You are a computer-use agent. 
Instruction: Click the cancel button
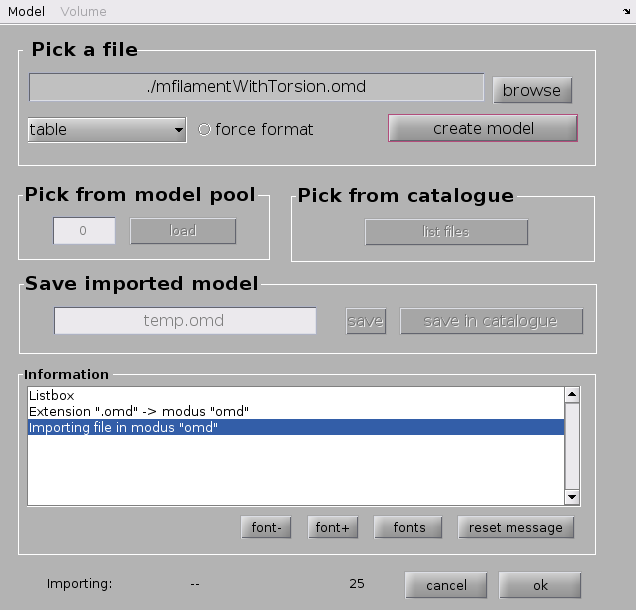point(446,585)
